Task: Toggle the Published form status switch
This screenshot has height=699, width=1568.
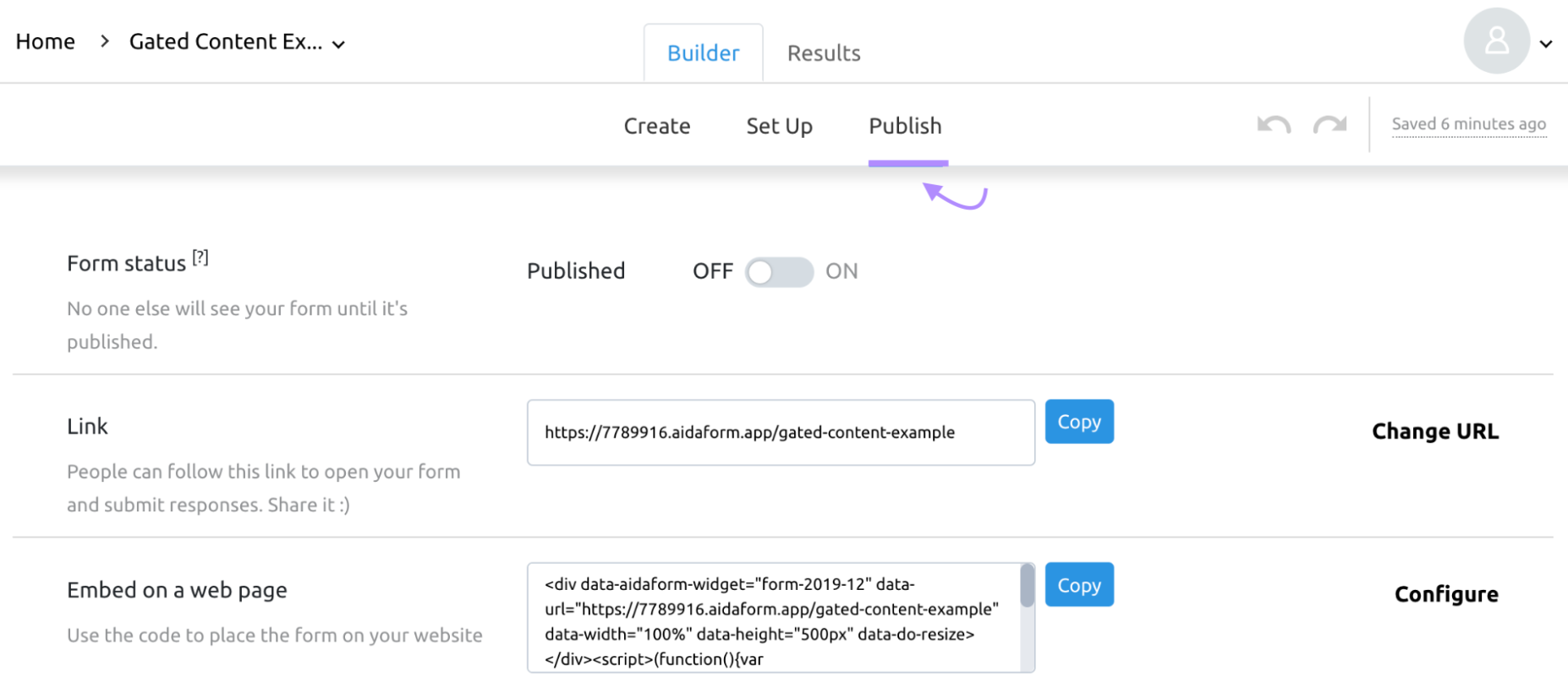Action: point(778,272)
